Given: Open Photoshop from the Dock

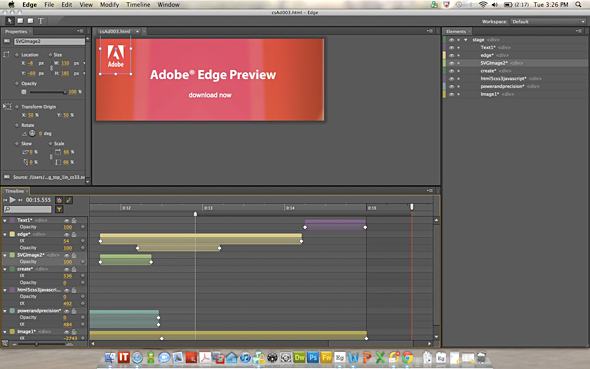Looking at the screenshot, I should click(x=312, y=358).
